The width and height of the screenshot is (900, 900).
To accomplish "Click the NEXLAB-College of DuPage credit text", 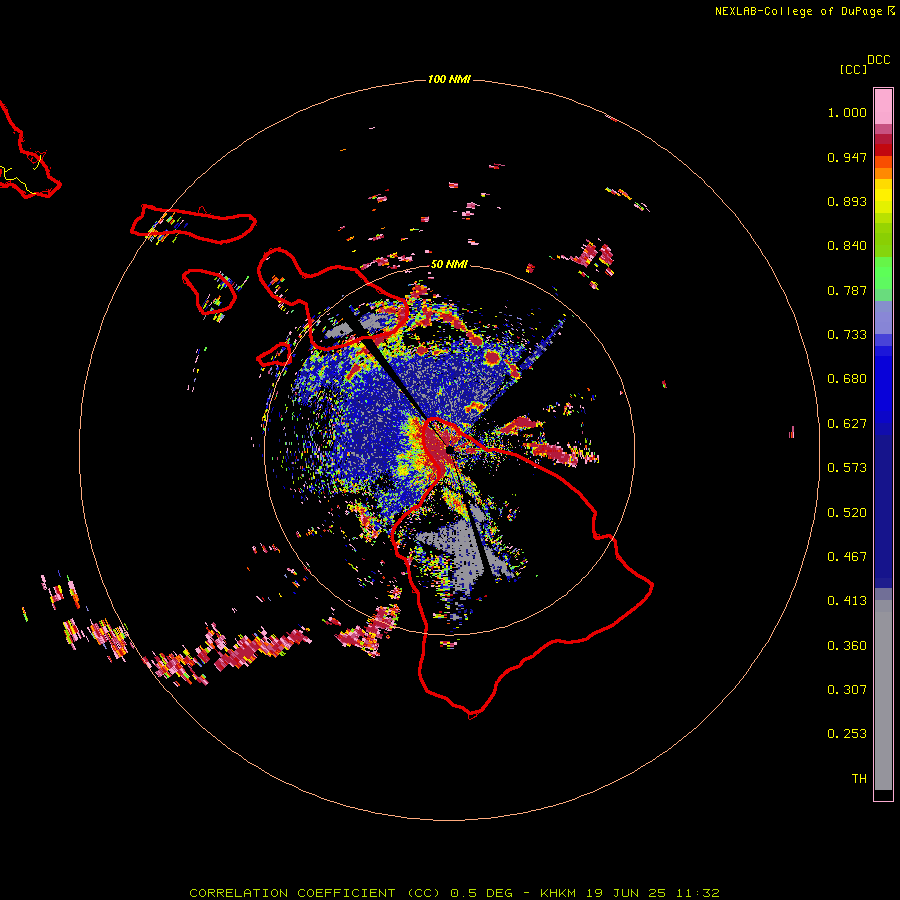I will (798, 11).
